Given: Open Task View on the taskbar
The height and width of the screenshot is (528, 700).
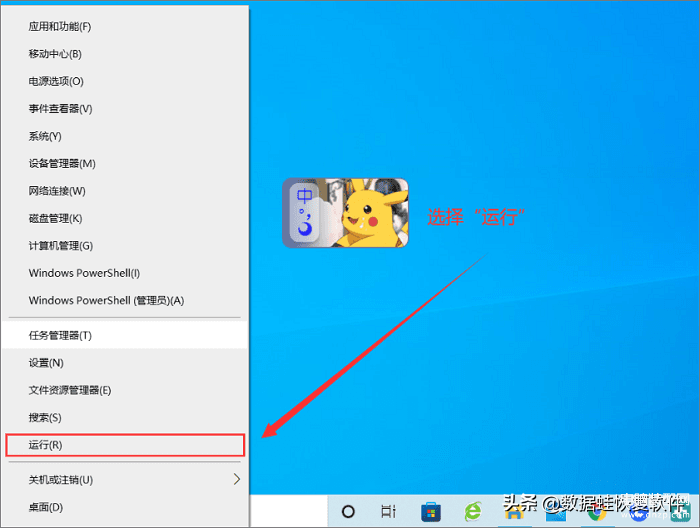Looking at the screenshot, I should 388,511.
